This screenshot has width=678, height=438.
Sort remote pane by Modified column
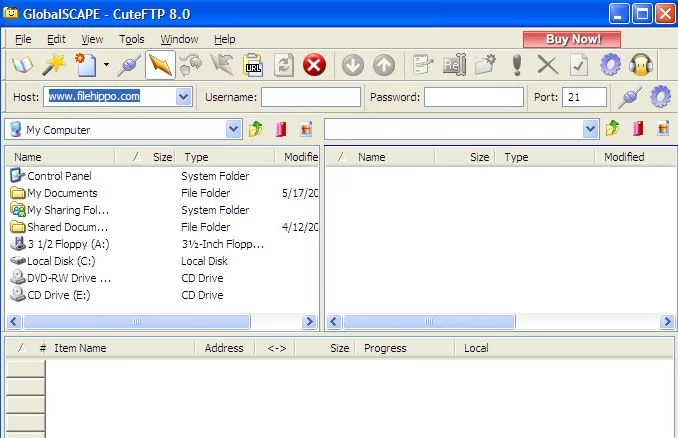(x=635, y=157)
